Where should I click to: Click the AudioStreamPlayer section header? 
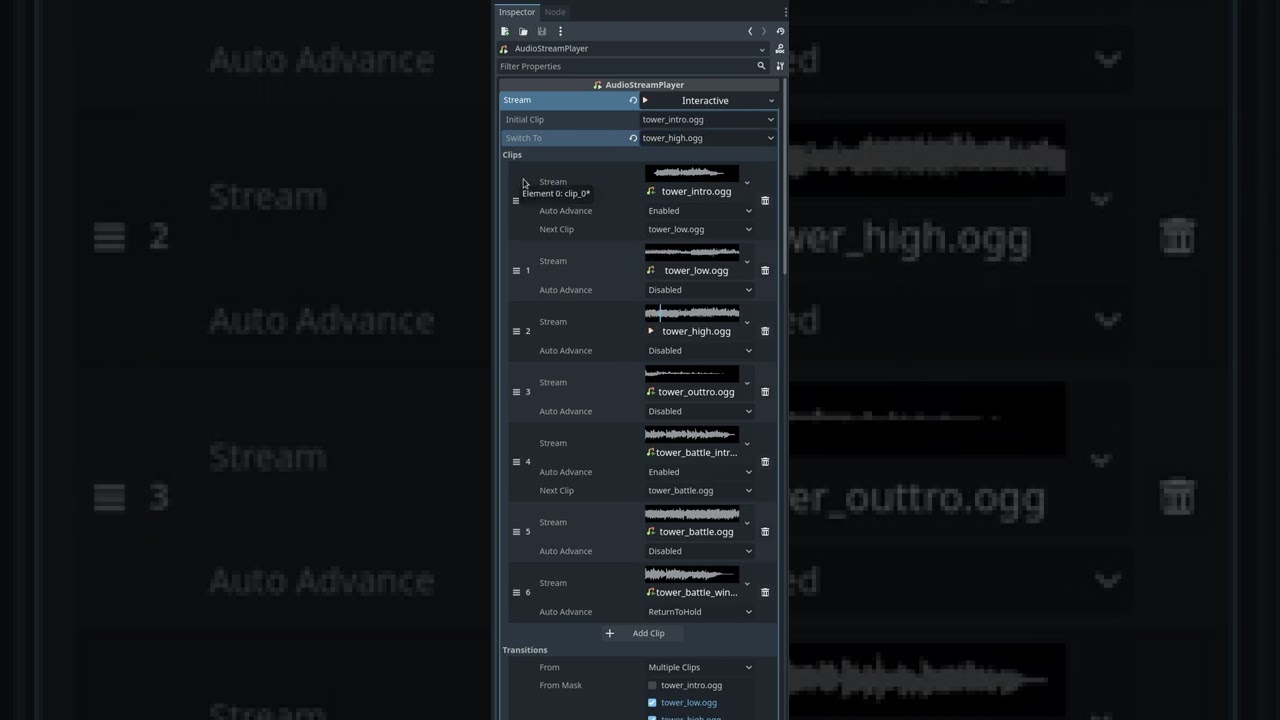[639, 85]
